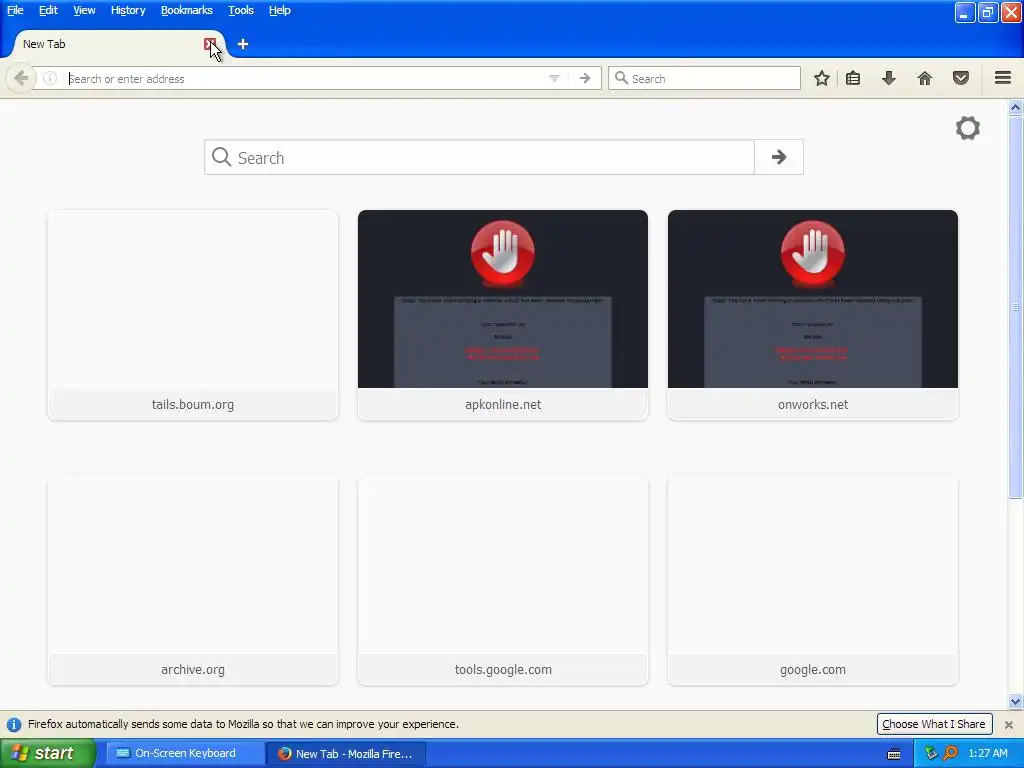
Task: Click the taskbar clock 1:27 AM
Action: point(987,753)
